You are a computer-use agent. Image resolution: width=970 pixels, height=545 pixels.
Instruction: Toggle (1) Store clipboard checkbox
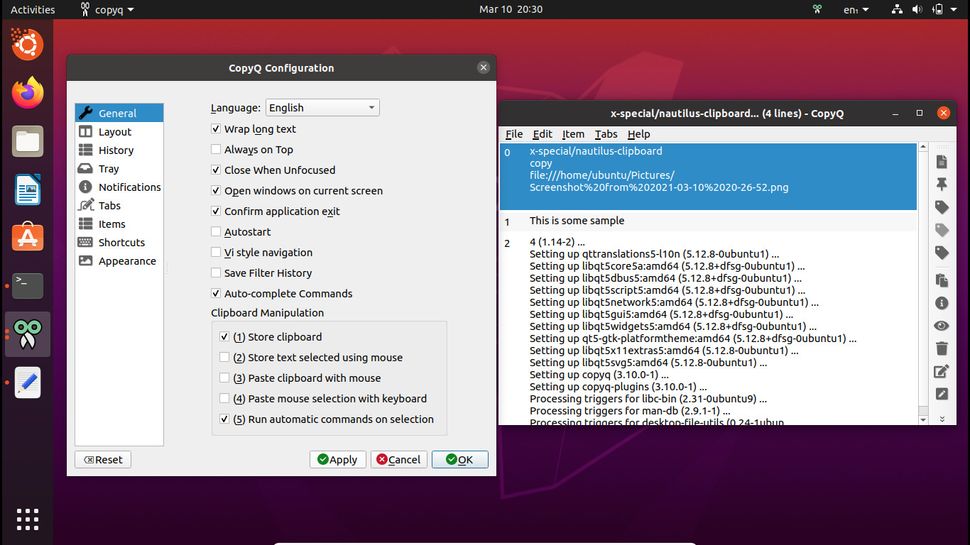225,337
